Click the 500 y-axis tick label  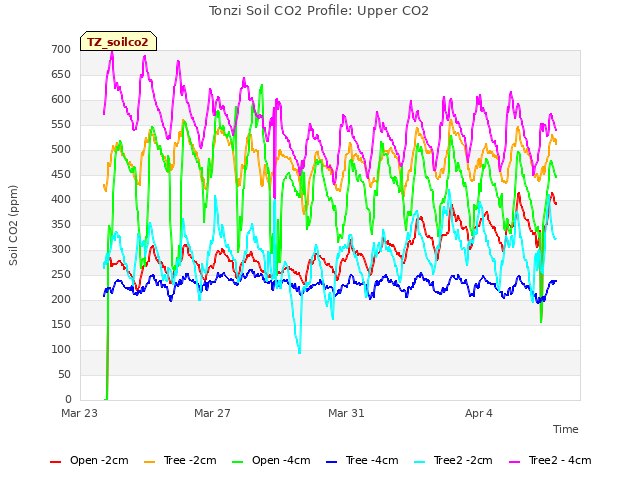click(x=61, y=149)
